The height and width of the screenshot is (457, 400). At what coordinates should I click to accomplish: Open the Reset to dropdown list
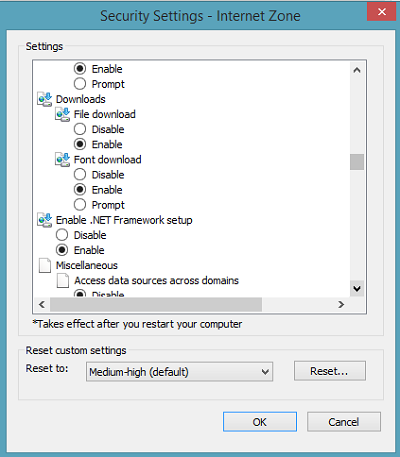[179, 372]
